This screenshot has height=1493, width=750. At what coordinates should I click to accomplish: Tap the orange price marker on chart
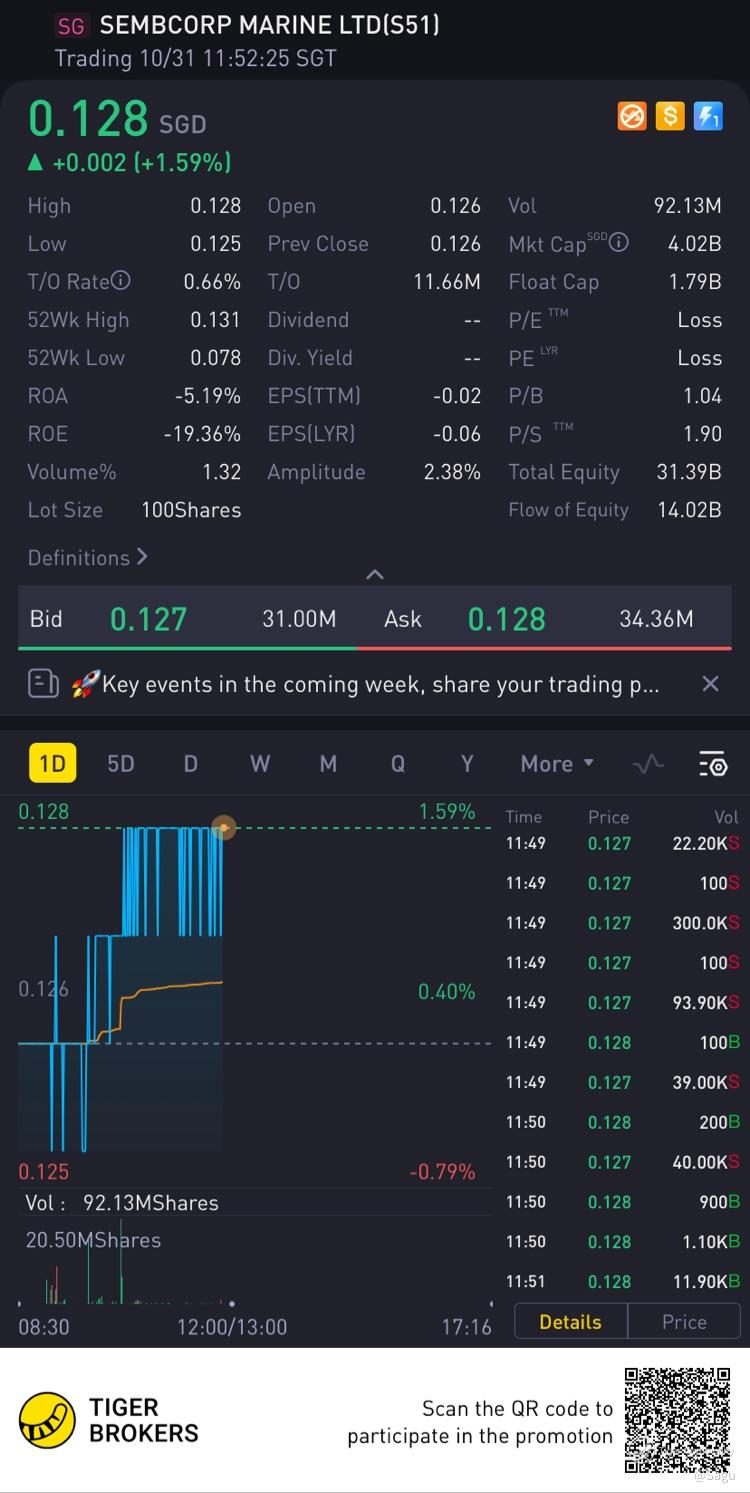223,828
